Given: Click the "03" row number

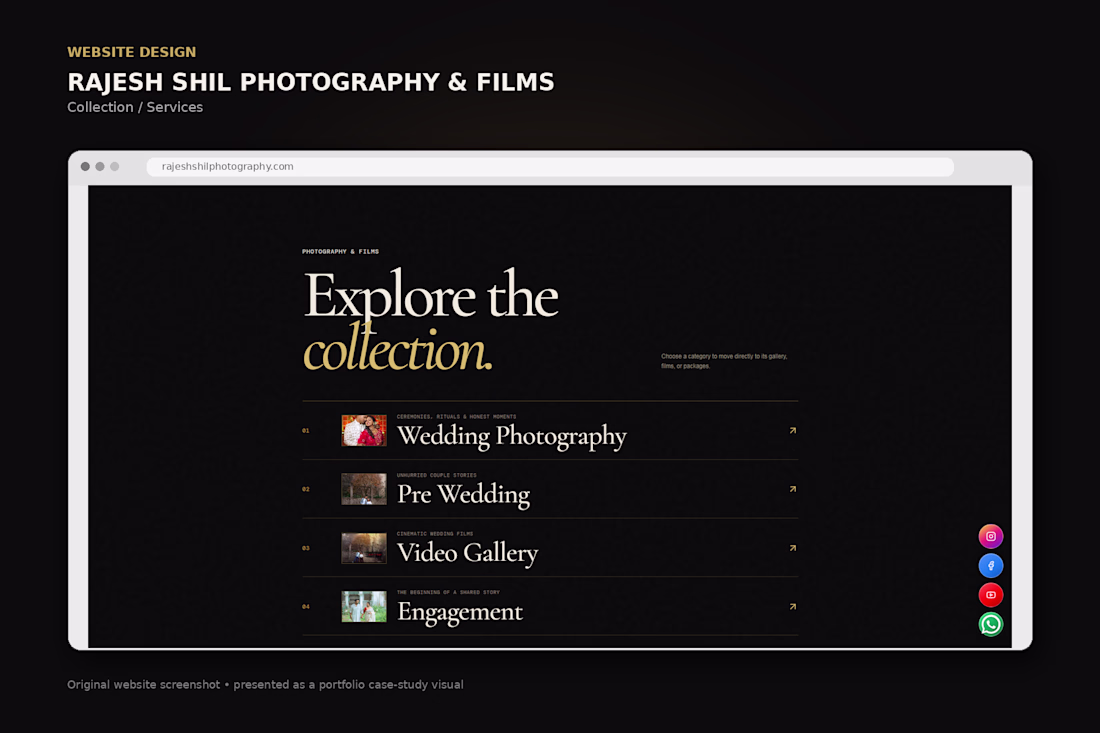Looking at the screenshot, I should [x=306, y=548].
